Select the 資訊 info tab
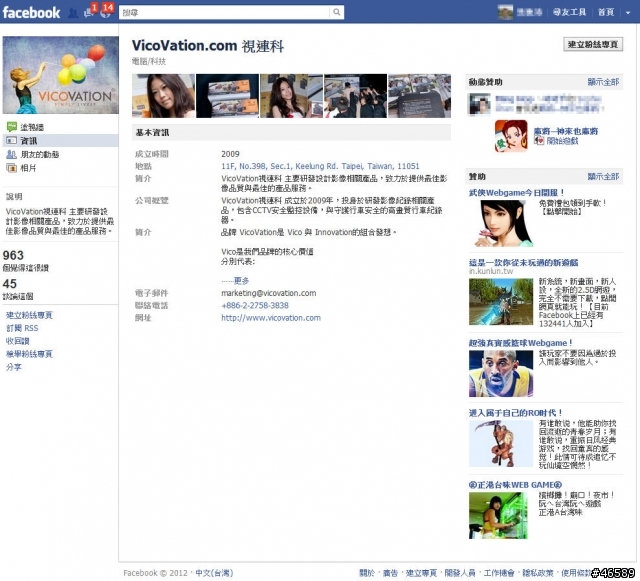Viewport: 640px width, 581px height. [x=29, y=140]
